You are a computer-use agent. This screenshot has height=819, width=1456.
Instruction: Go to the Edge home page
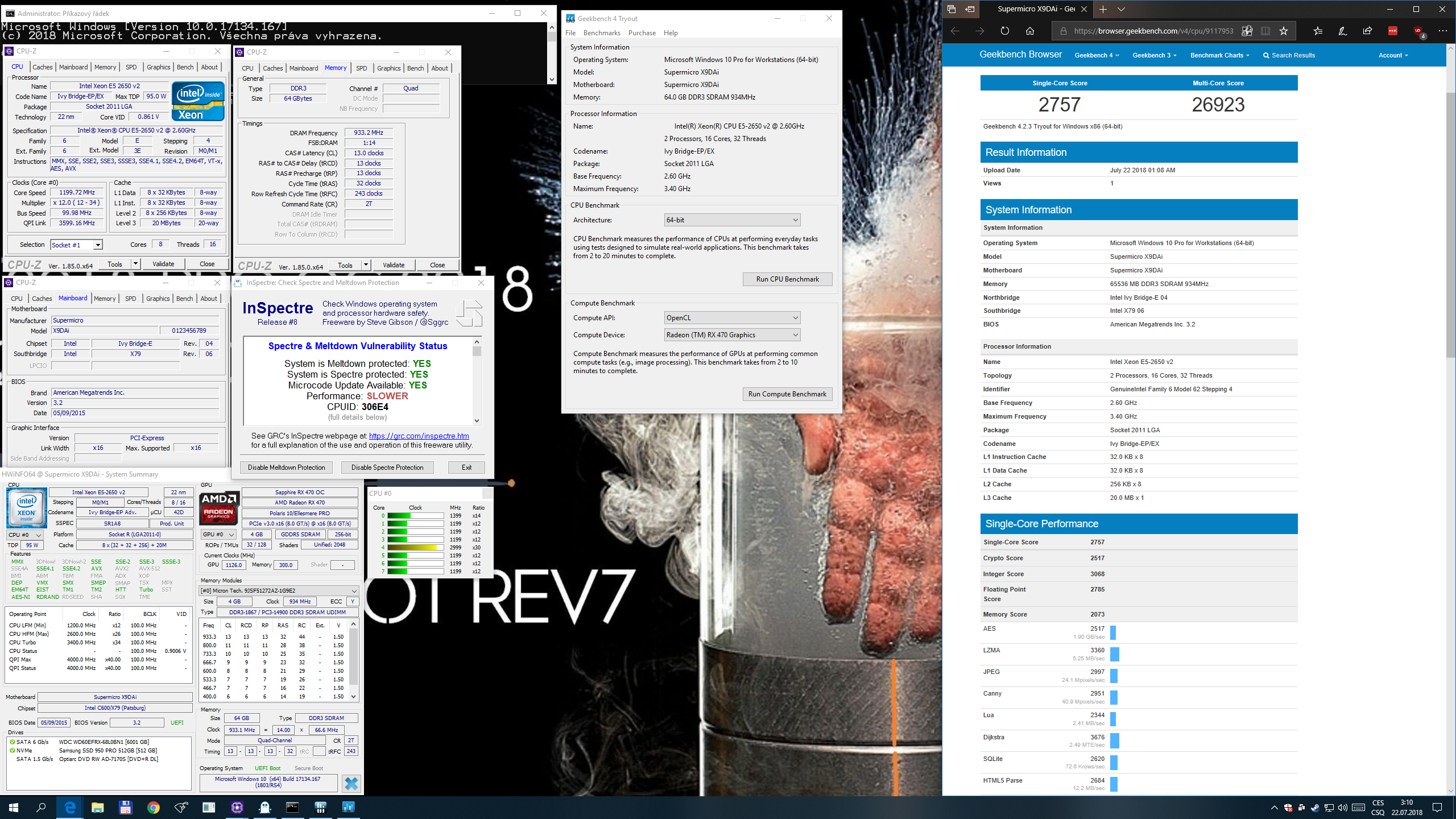(x=1030, y=31)
